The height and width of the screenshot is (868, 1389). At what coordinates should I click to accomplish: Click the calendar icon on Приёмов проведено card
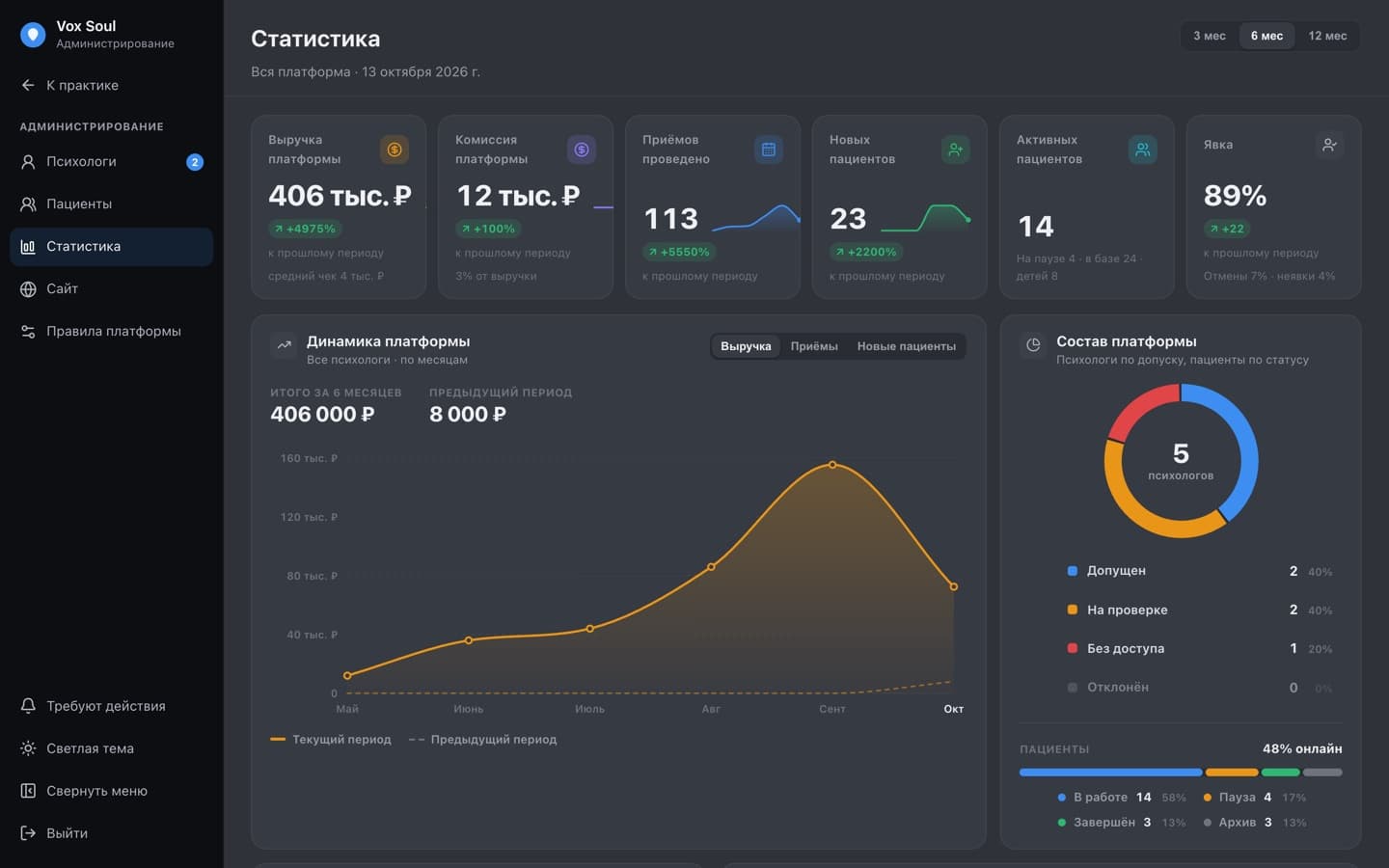[769, 149]
